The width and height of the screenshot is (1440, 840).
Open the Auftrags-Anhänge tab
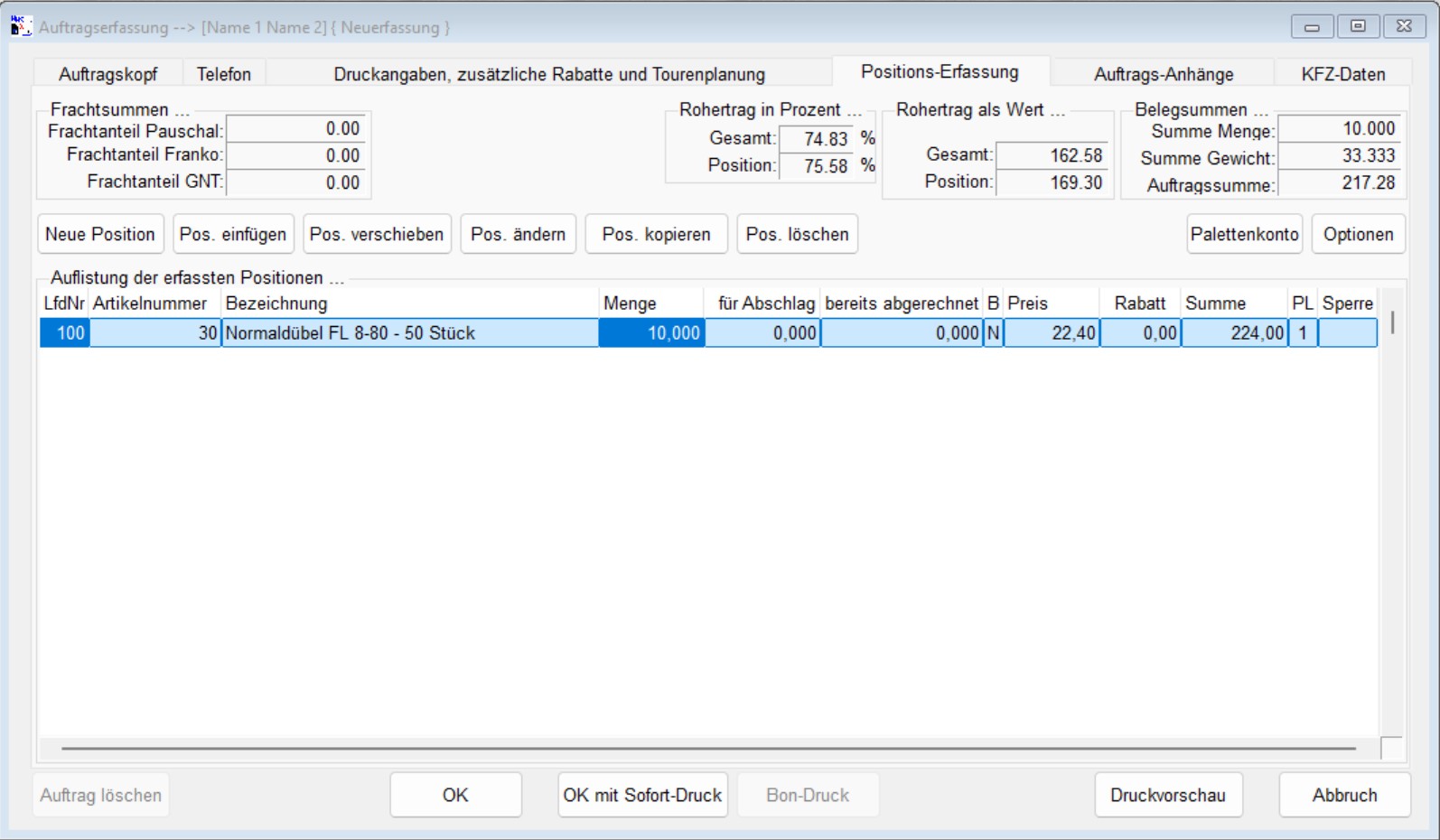click(x=1163, y=74)
